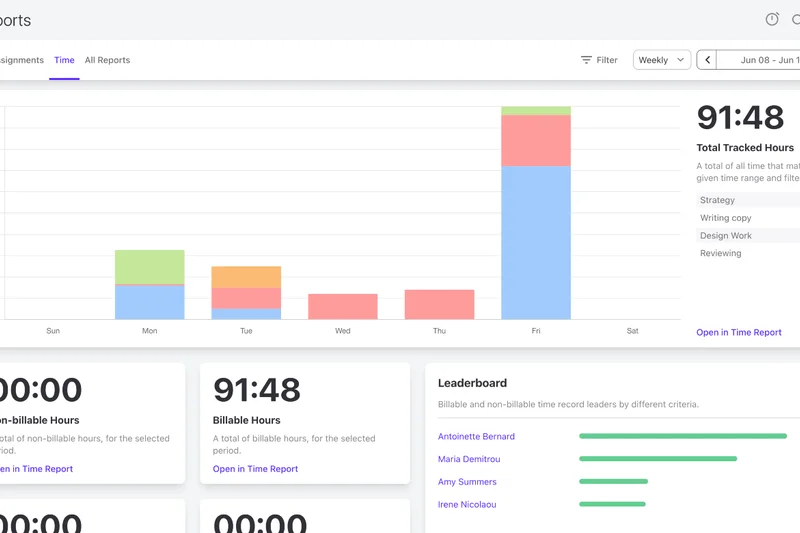Click the blue segment of Friday's bar
Image resolution: width=800 pixels, height=533 pixels.
click(x=536, y=242)
